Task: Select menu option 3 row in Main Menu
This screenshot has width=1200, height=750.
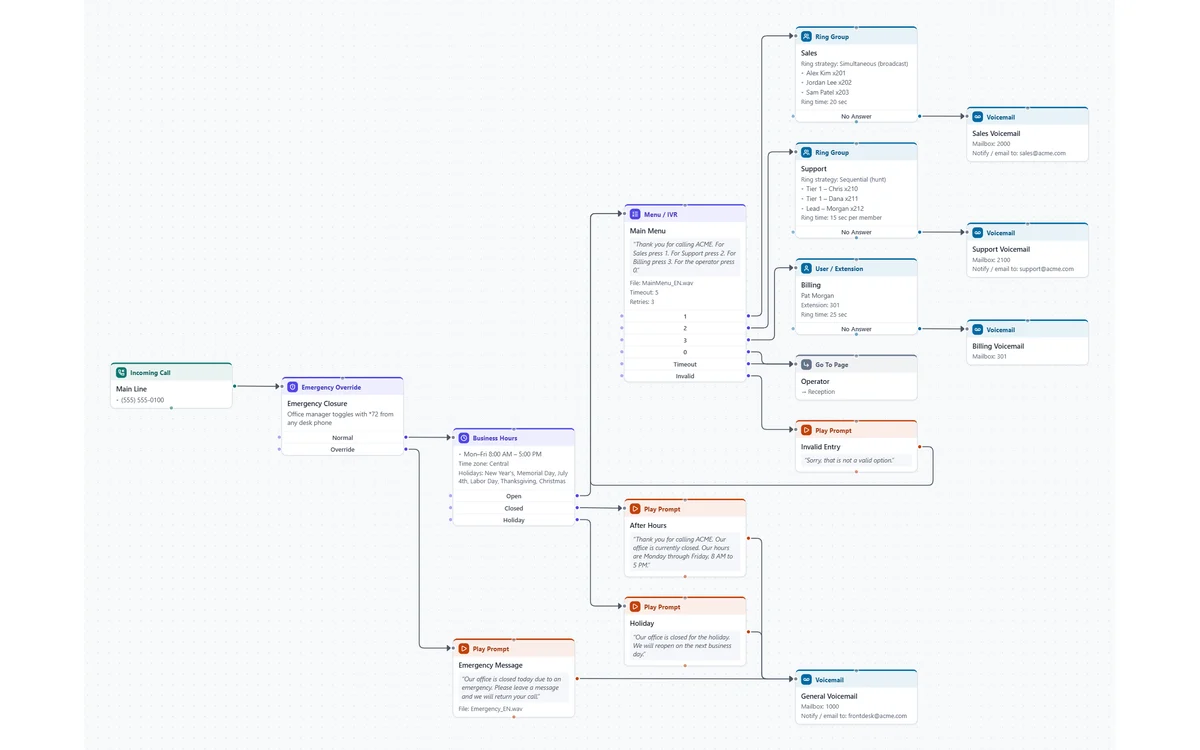Action: (685, 340)
